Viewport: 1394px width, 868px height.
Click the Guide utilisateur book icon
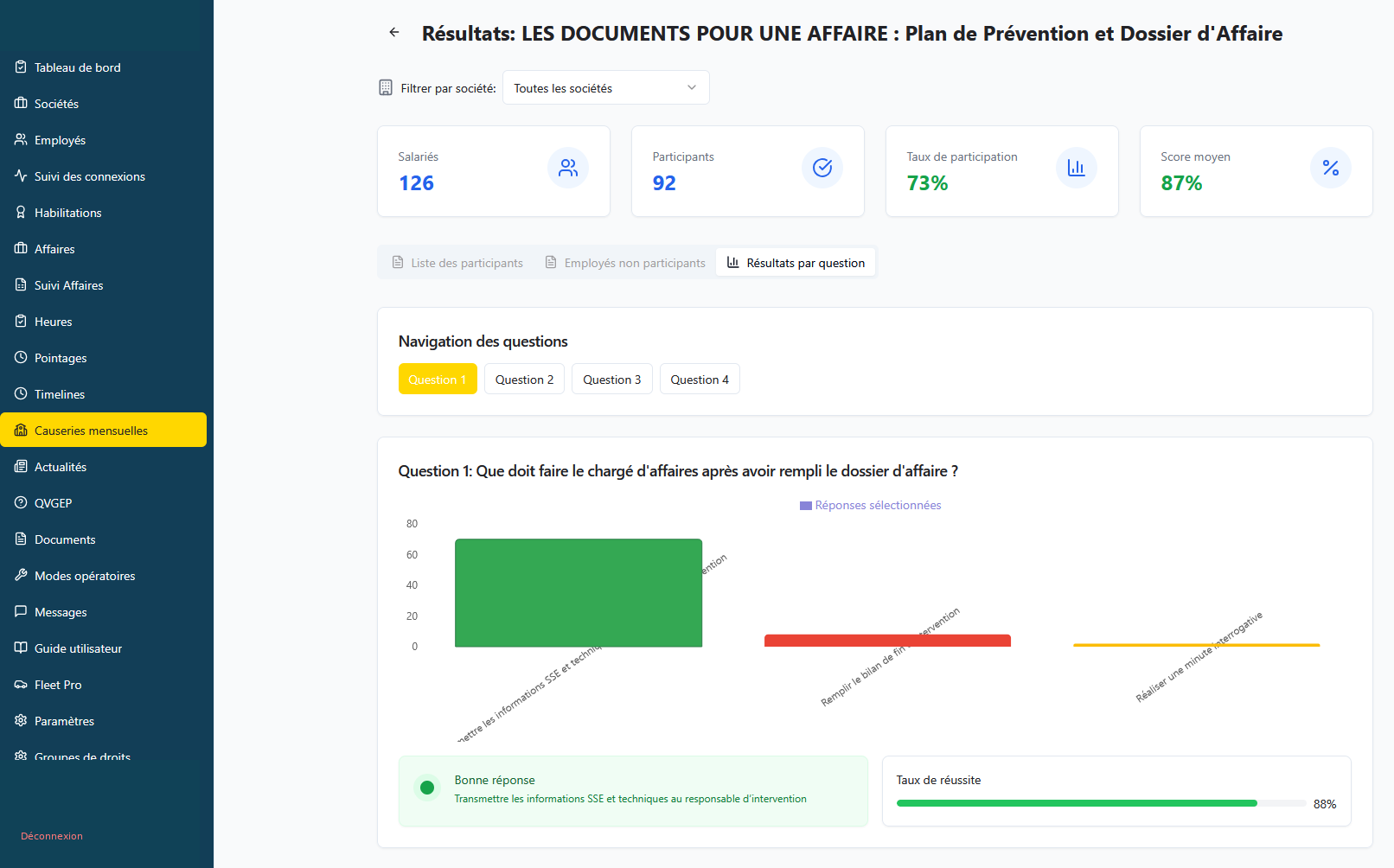[x=21, y=648]
